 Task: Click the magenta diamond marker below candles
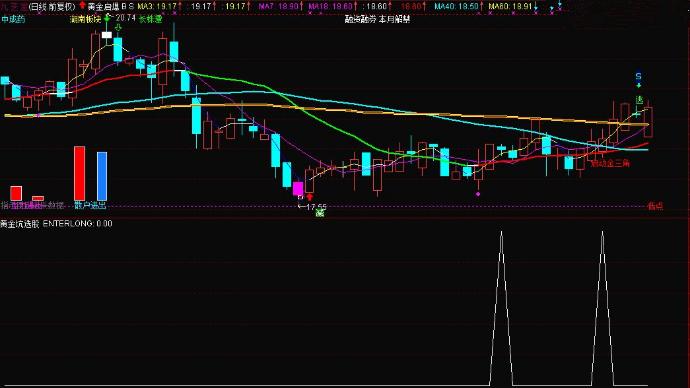click(478, 194)
